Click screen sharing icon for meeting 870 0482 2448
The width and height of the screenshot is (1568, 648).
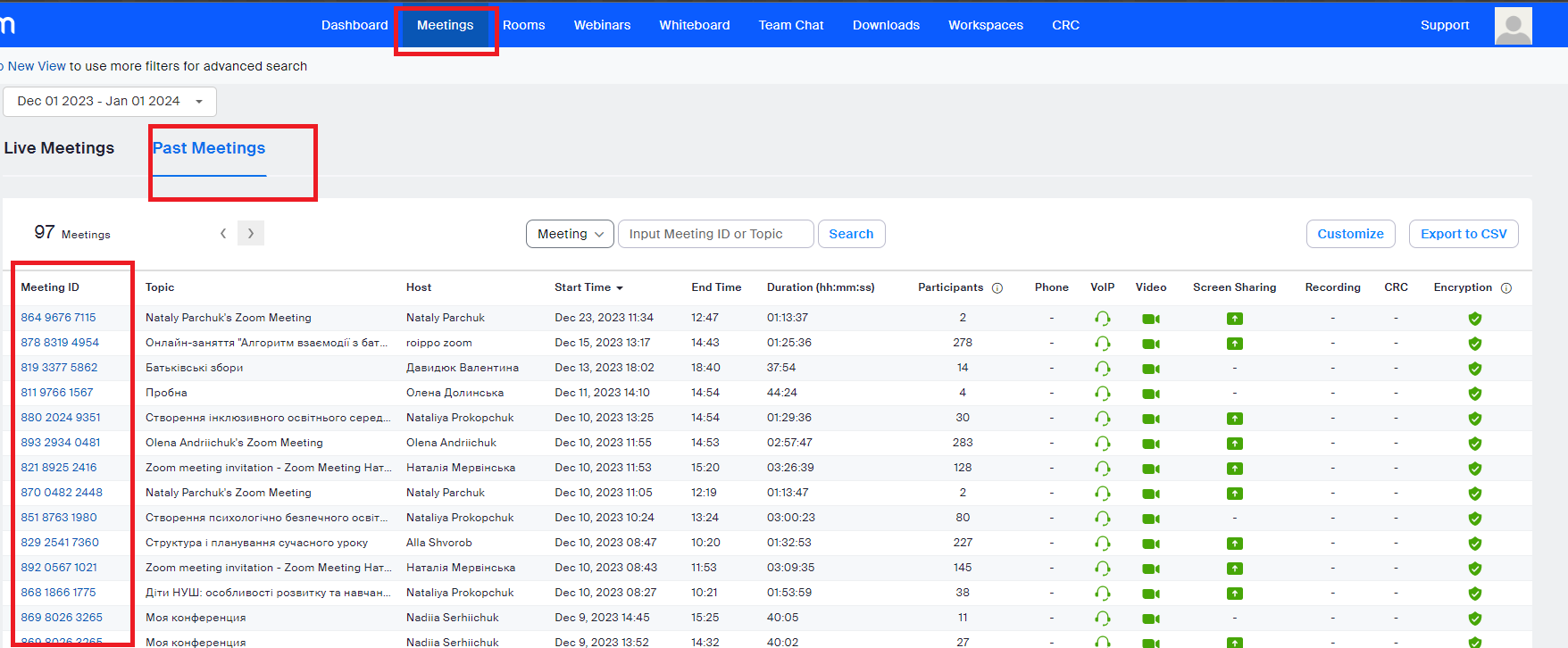pos(1235,494)
